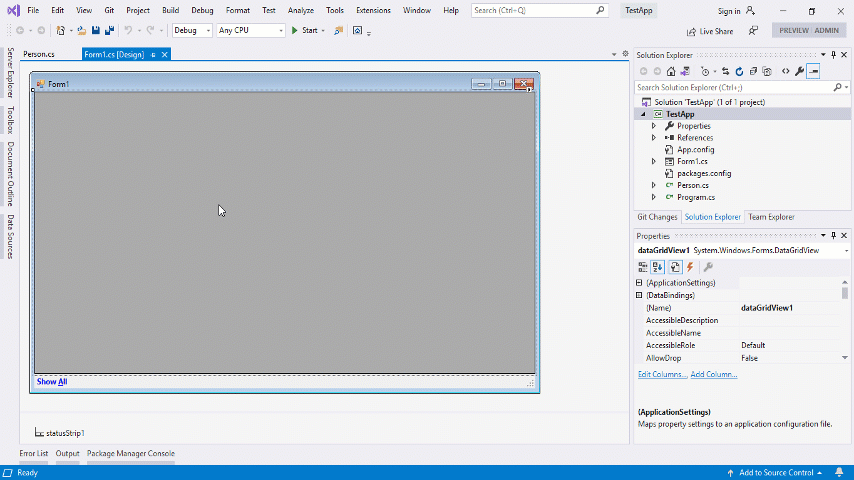The image size is (854, 480).
Task: Pin the Form1.cs [Design] tab
Action: coord(153,54)
